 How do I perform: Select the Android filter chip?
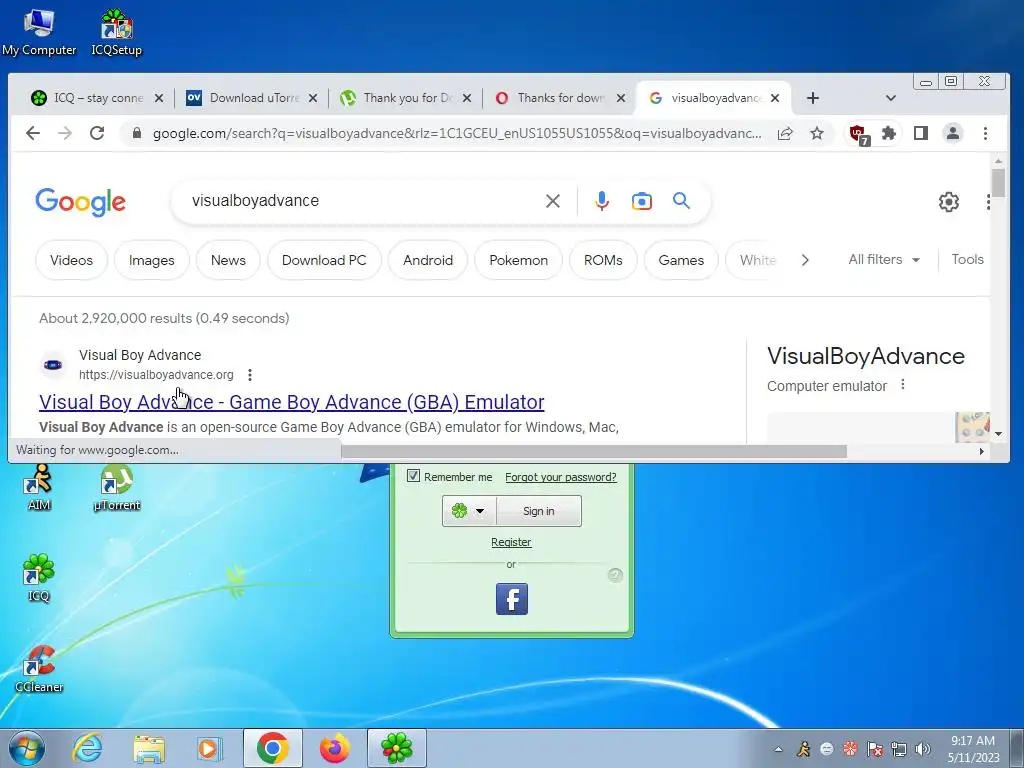(428, 260)
